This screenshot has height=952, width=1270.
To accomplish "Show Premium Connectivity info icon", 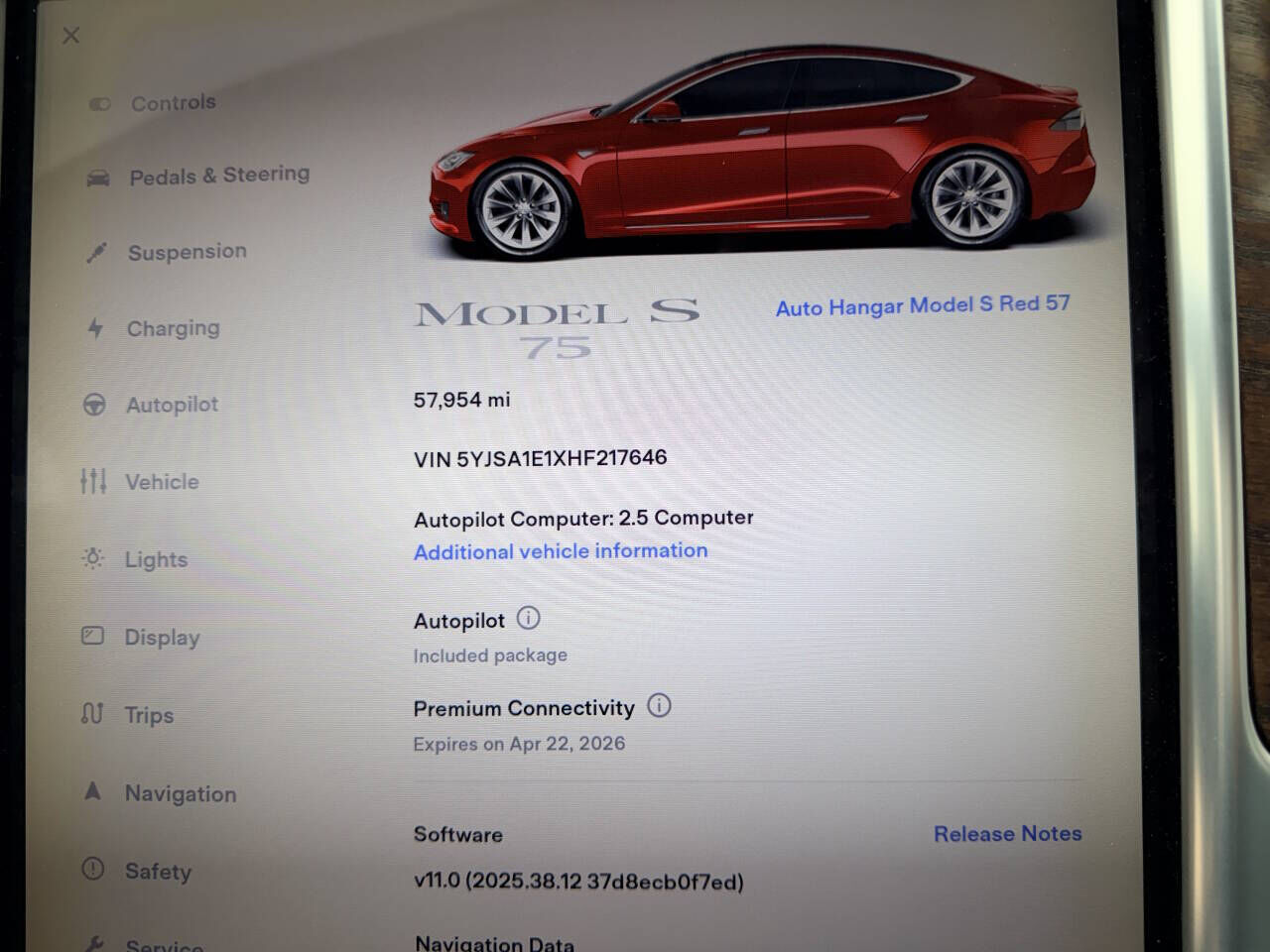I will tap(659, 705).
